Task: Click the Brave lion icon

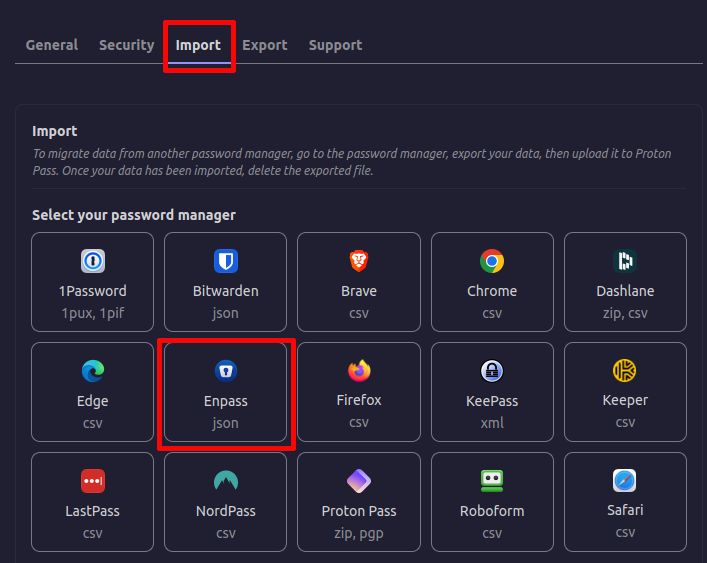Action: point(359,261)
